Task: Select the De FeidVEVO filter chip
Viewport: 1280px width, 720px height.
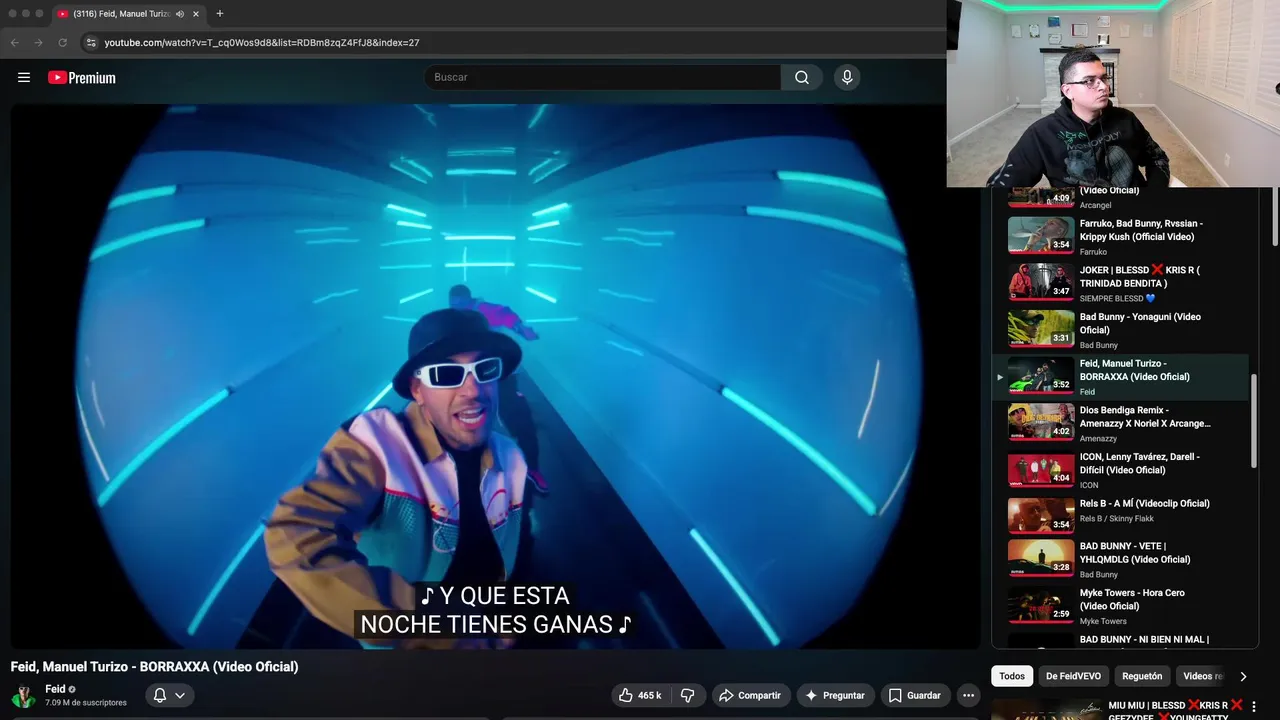Action: (x=1073, y=676)
